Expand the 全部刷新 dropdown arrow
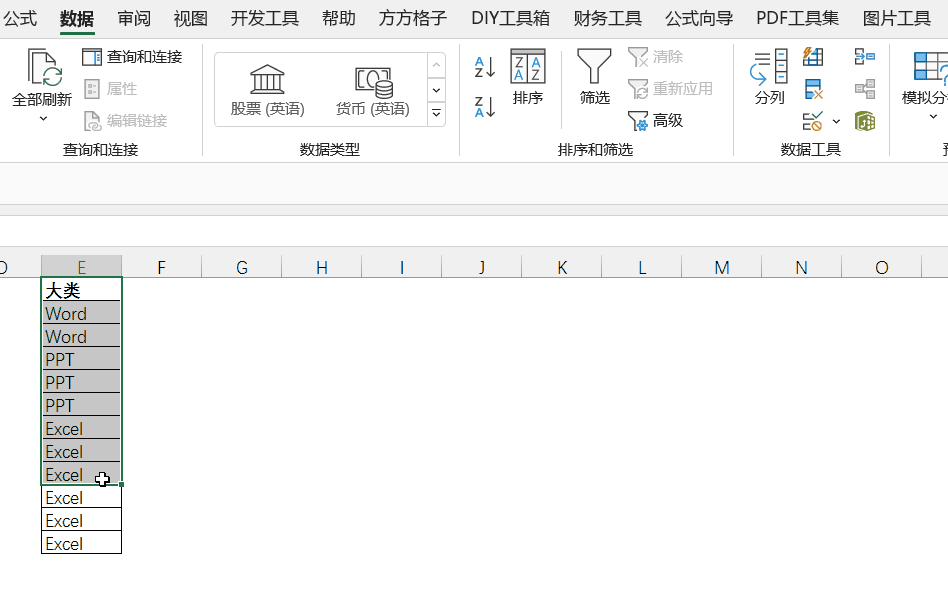Screen dimensions: 948x612 (43, 119)
